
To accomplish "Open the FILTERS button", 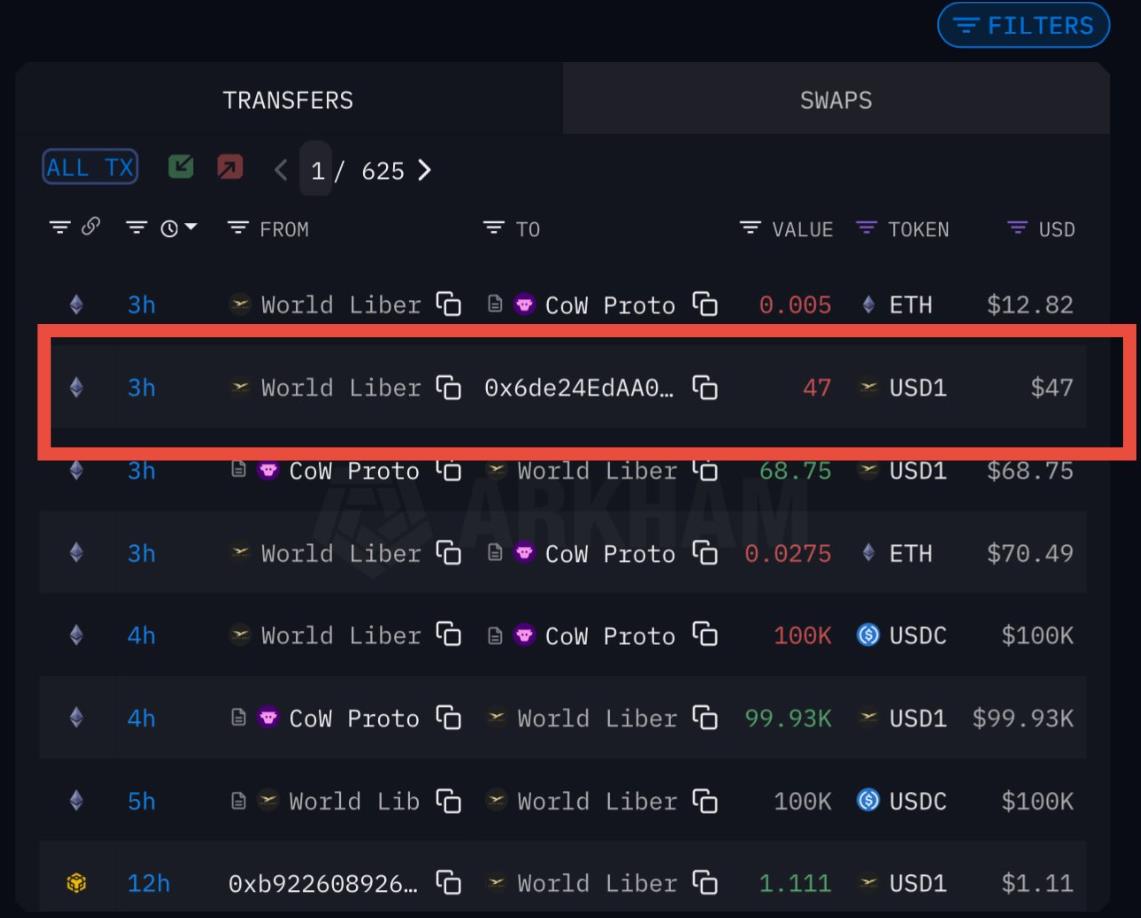I will click(x=1023, y=25).
